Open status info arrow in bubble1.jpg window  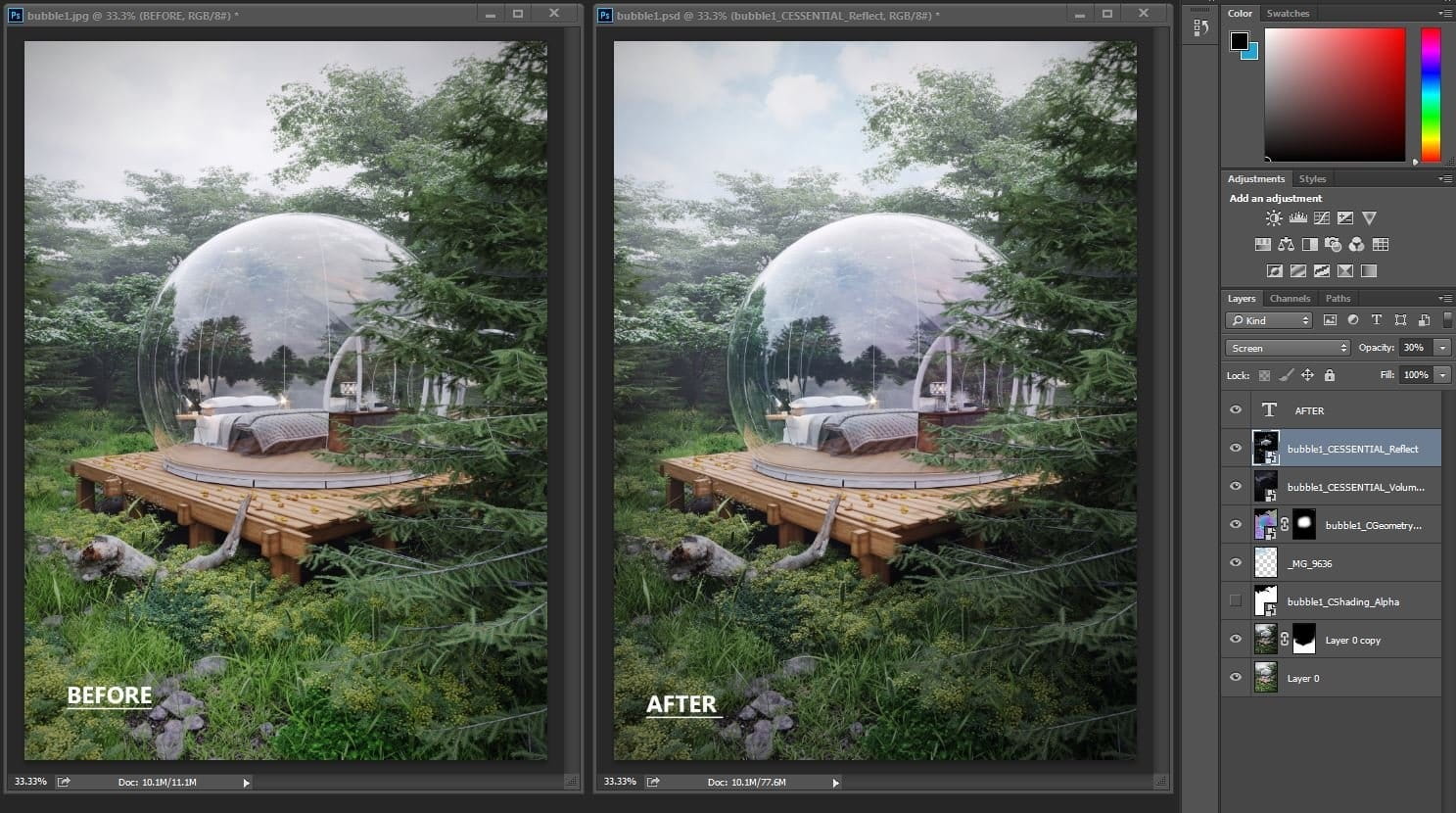[246, 783]
